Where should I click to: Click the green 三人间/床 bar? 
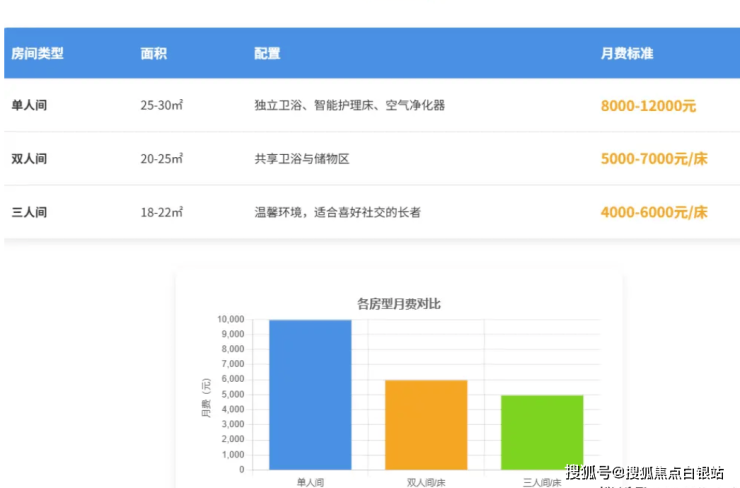point(541,432)
